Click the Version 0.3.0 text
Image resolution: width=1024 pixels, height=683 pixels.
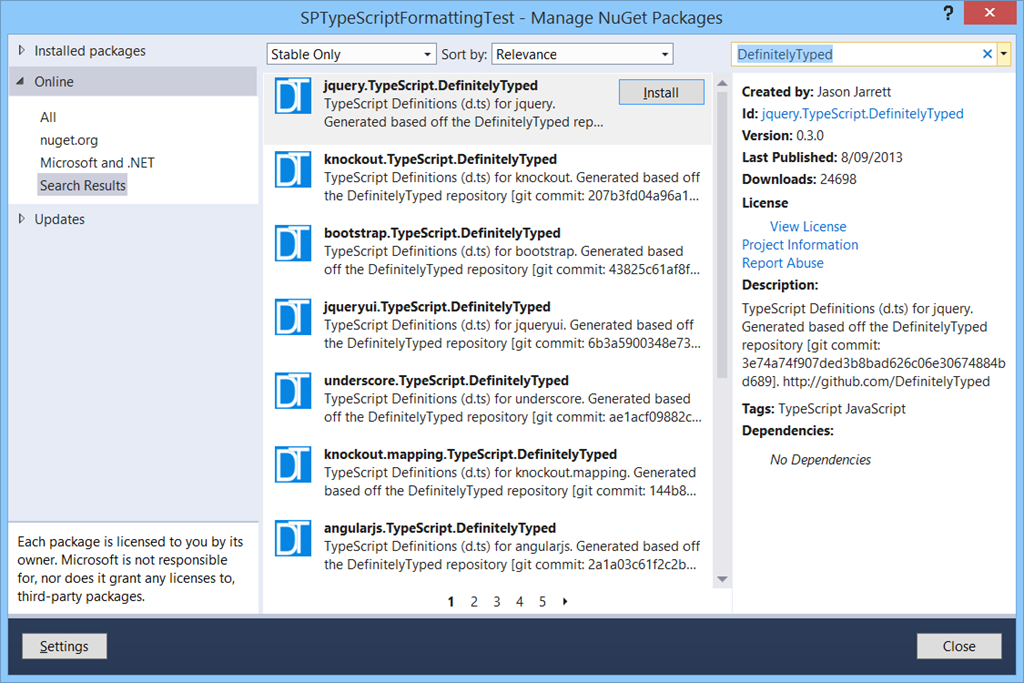[x=782, y=135]
